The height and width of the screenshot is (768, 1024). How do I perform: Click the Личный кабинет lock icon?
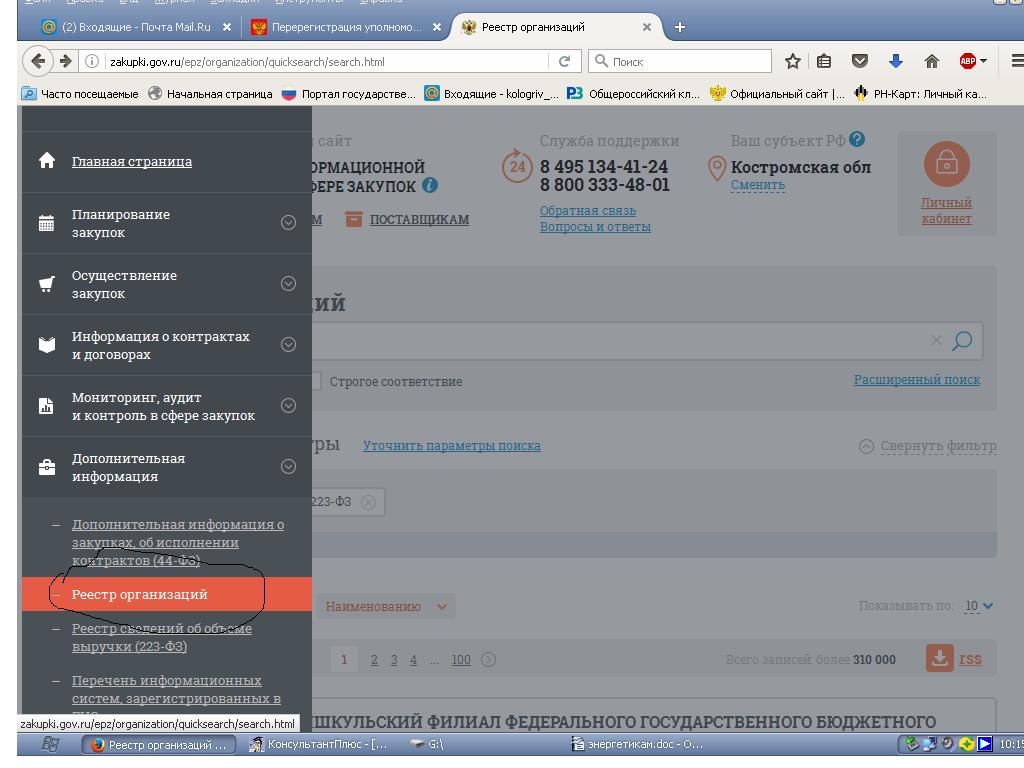(946, 164)
